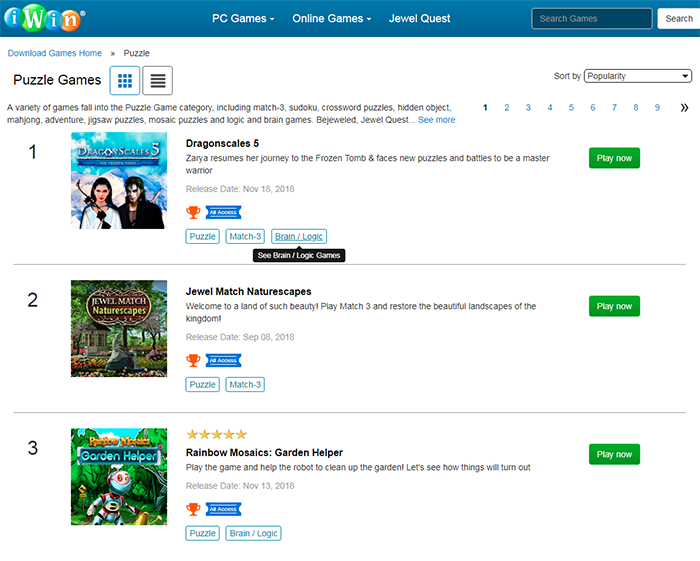Viewport: 700px width, 561px height.
Task: Open the Jewel Match Naturescapes title link
Action: click(249, 291)
